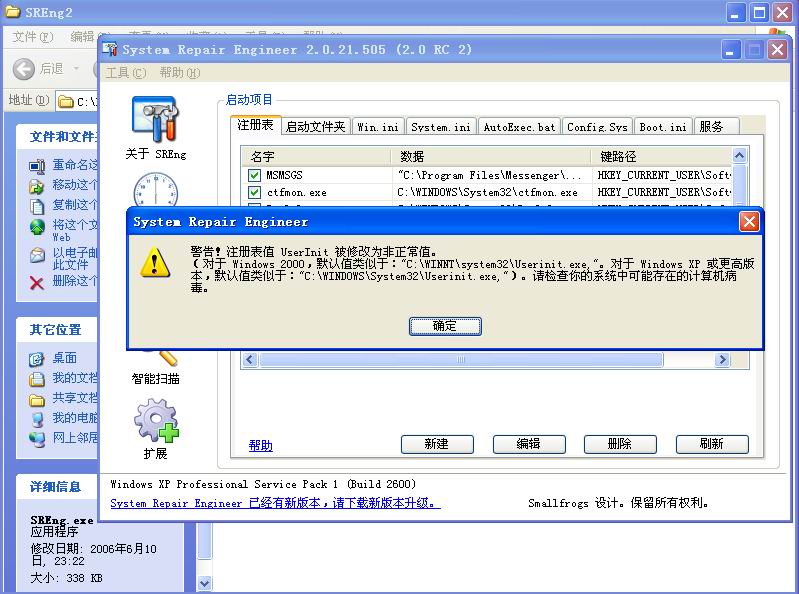The width and height of the screenshot is (799, 594).
Task: Click the publish-to-Web globe icon
Action: (37, 227)
